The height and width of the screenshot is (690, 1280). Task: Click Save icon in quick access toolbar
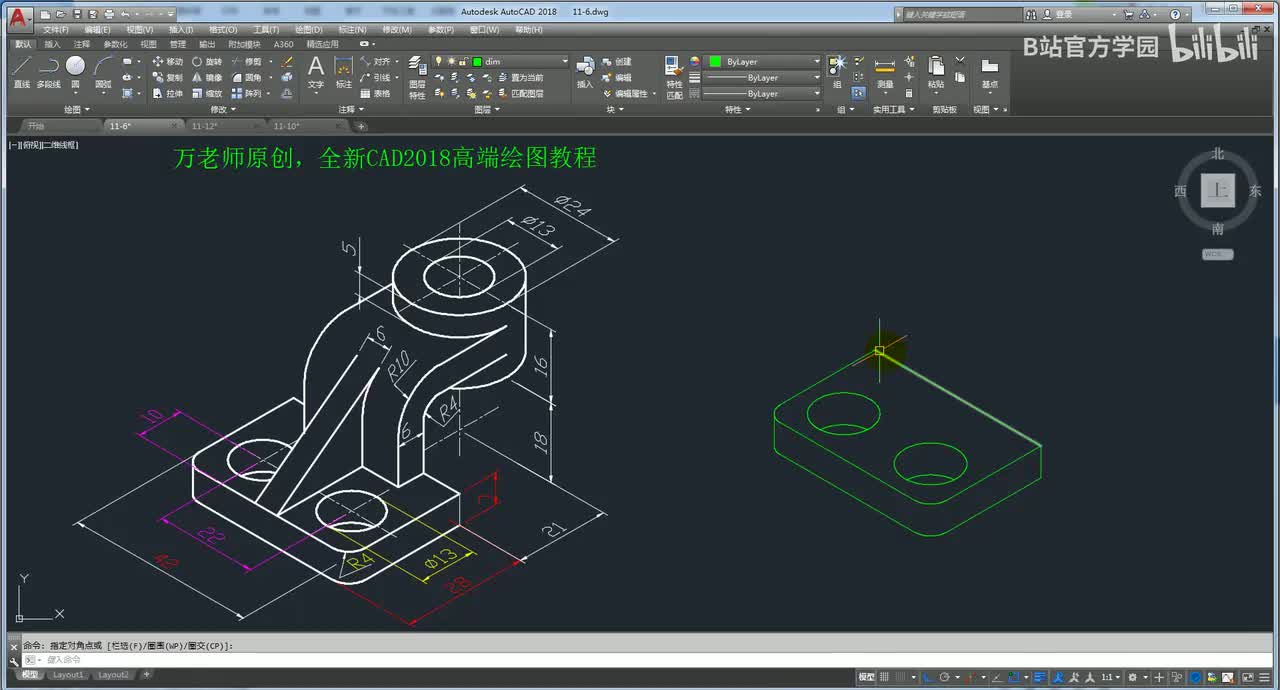click(77, 15)
